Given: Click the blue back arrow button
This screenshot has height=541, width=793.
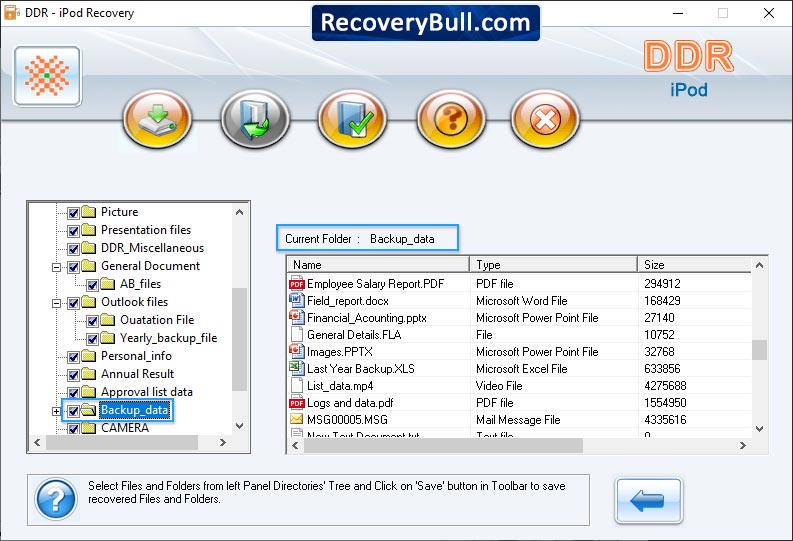Looking at the screenshot, I should click(x=648, y=501).
